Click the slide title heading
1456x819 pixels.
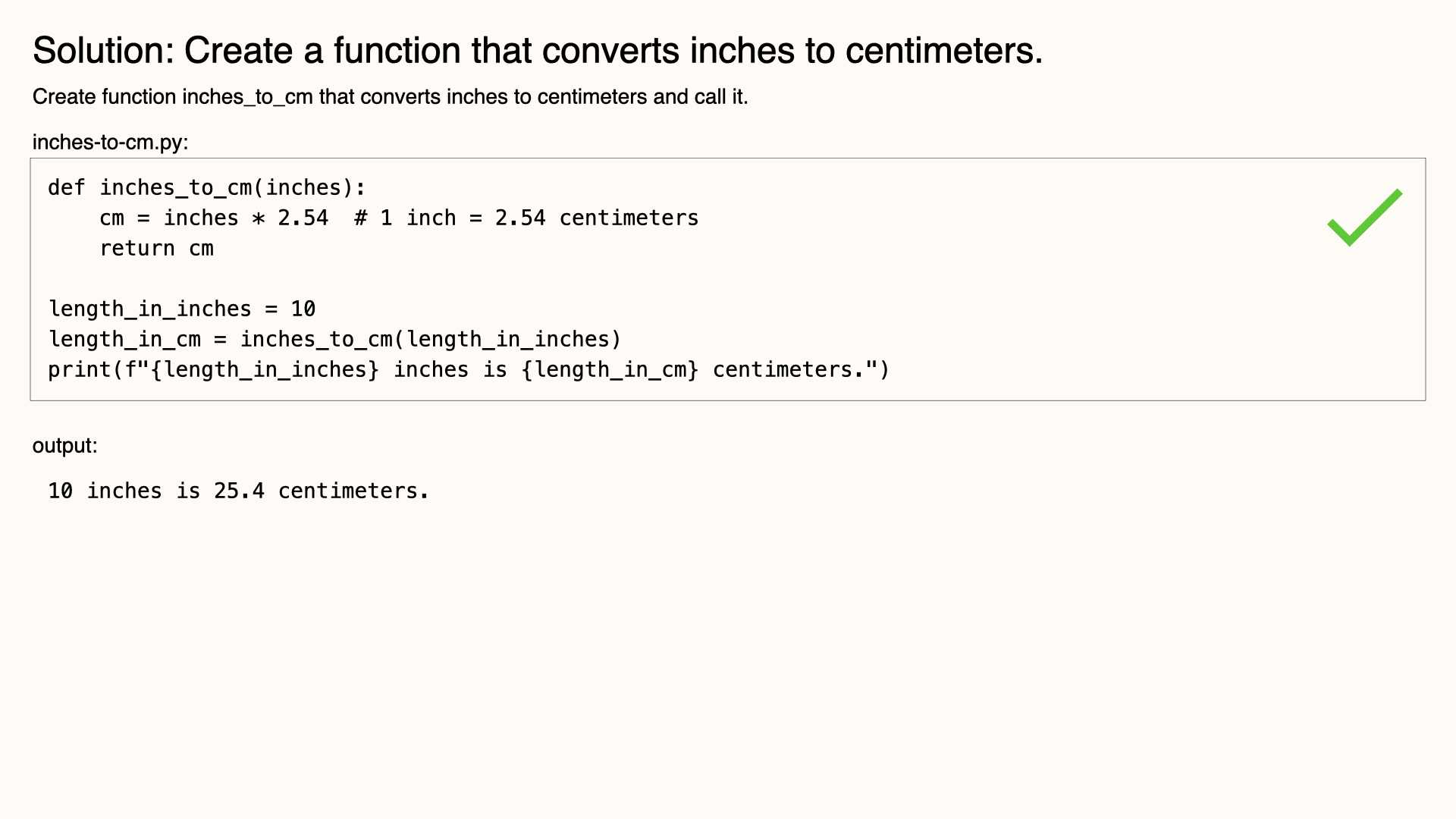click(538, 51)
